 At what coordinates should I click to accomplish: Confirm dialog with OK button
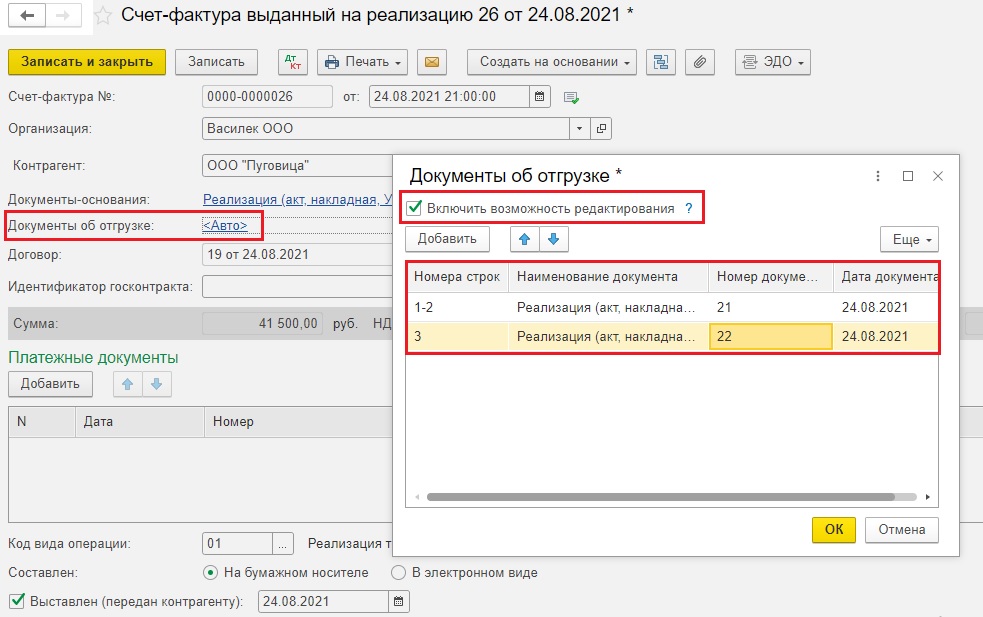[834, 529]
